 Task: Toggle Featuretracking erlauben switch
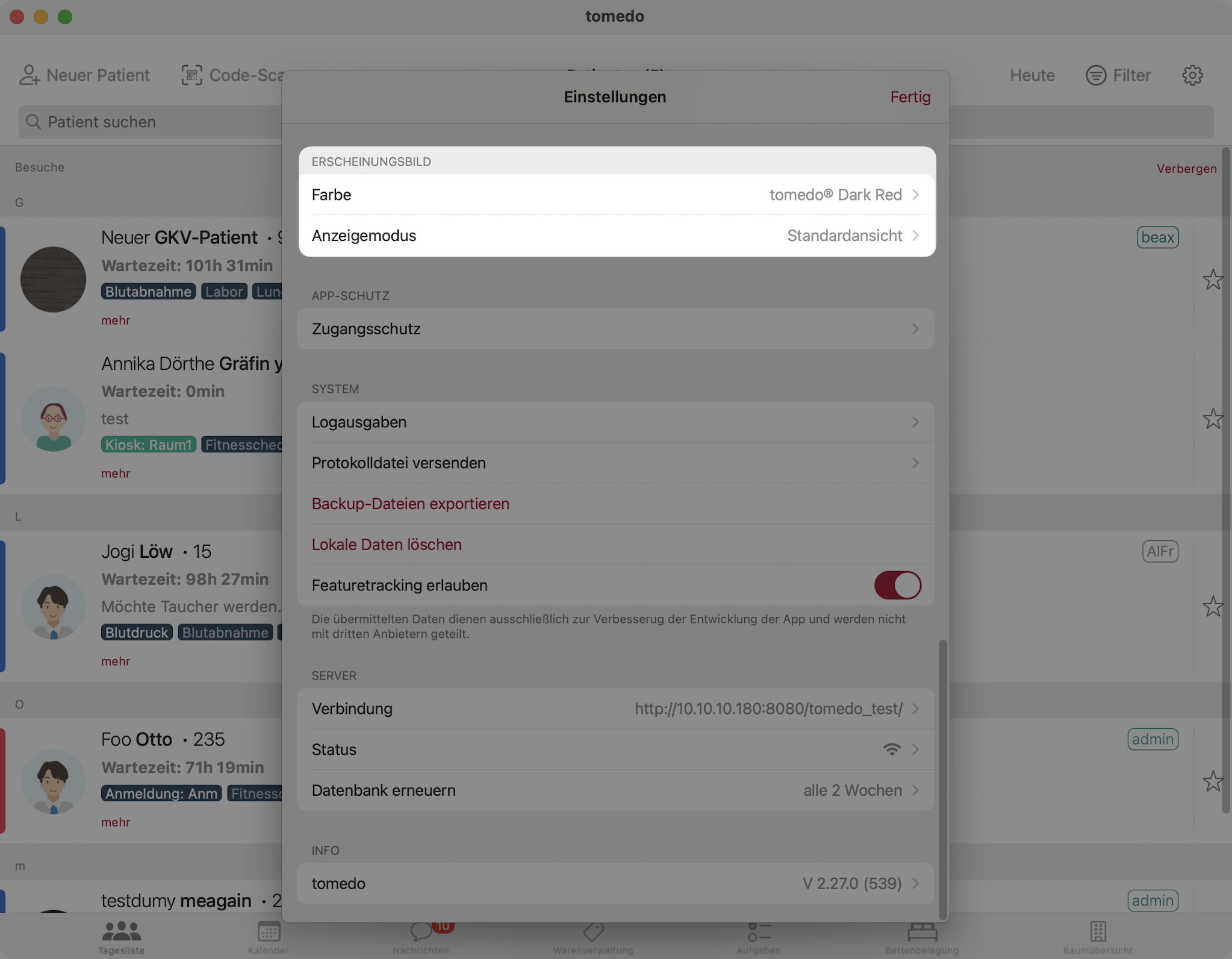tap(898, 585)
